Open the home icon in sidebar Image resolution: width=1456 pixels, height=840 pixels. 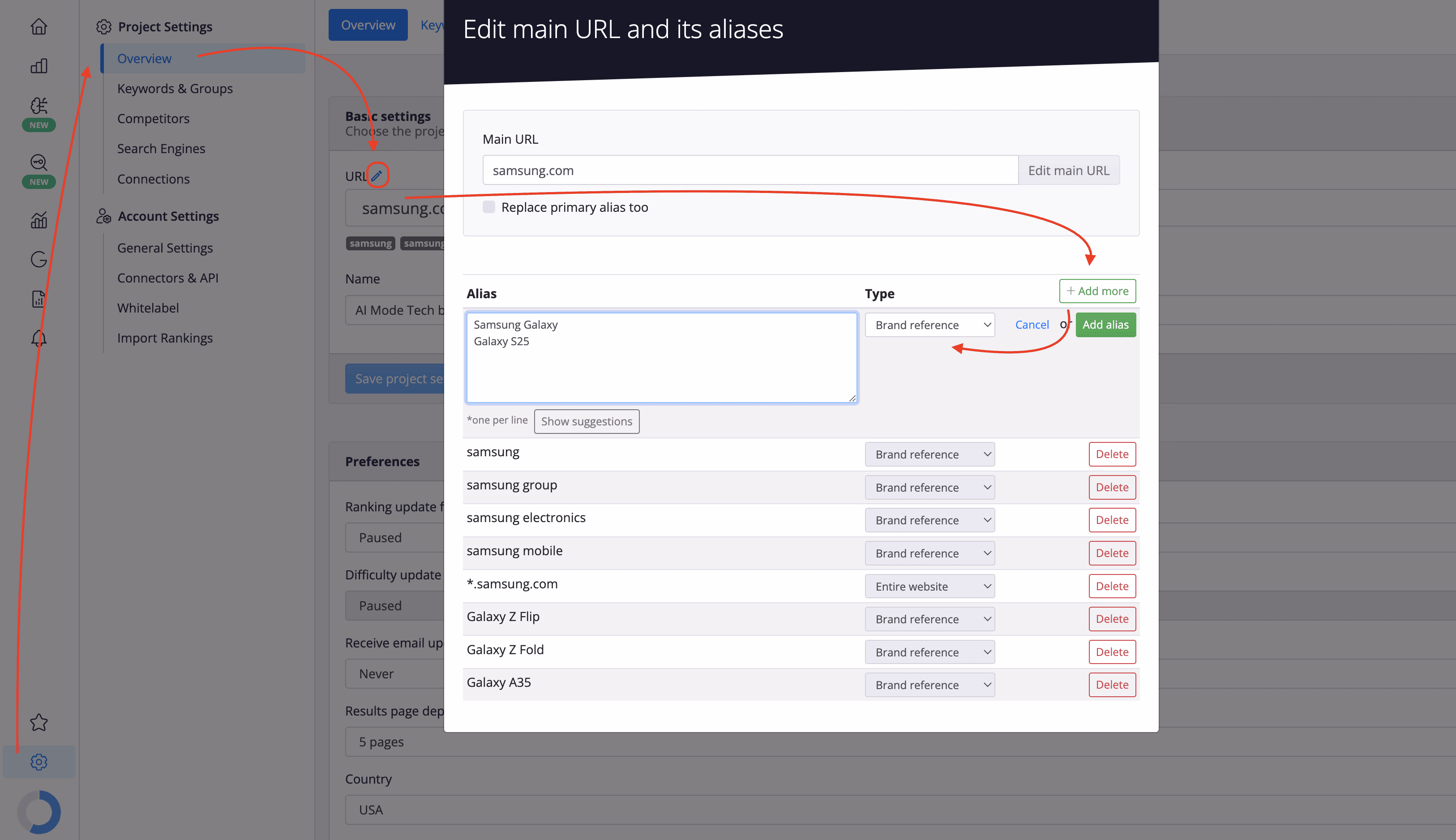click(39, 26)
